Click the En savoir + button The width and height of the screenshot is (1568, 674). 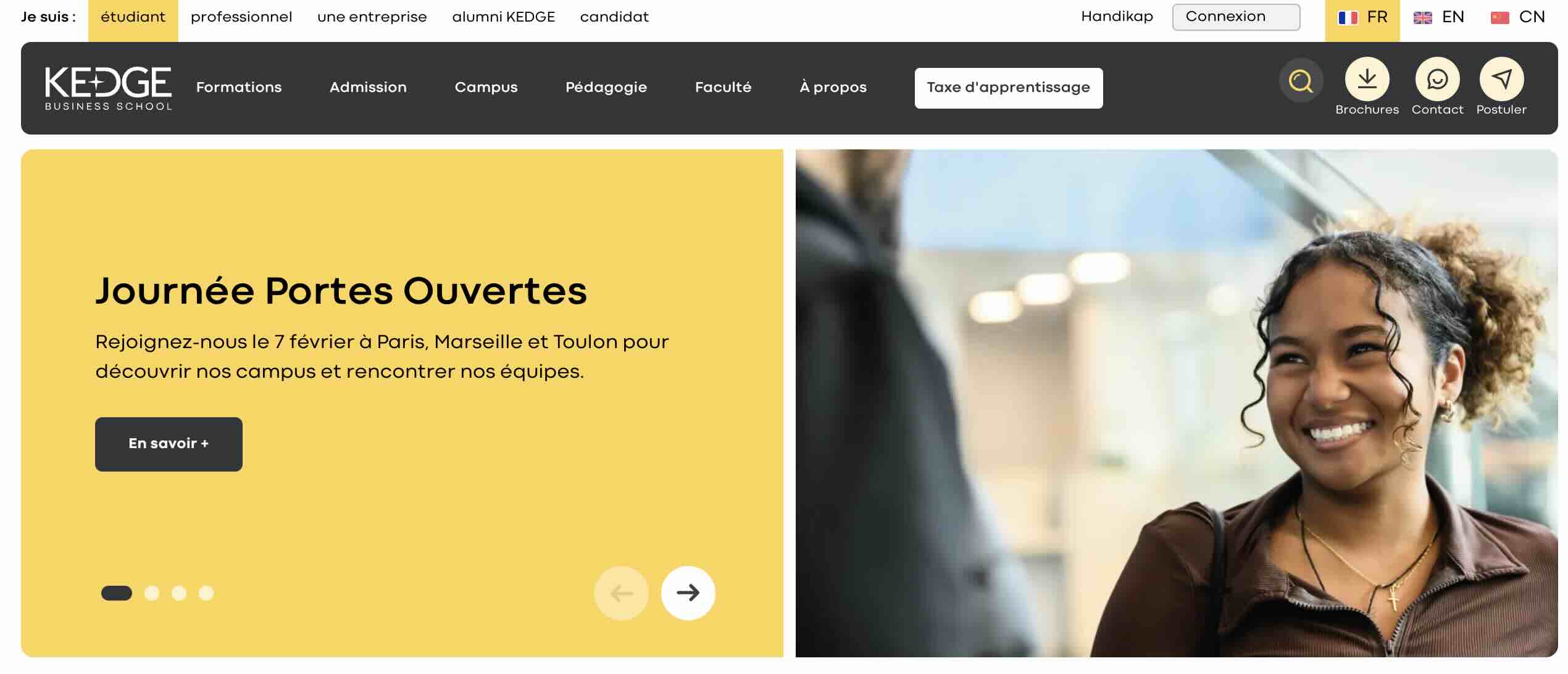point(169,444)
